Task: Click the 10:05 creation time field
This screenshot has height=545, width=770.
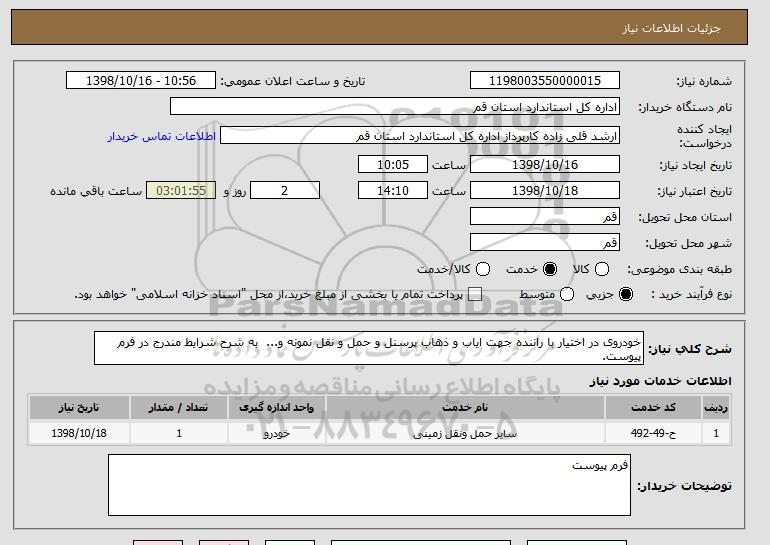Action: click(x=393, y=164)
